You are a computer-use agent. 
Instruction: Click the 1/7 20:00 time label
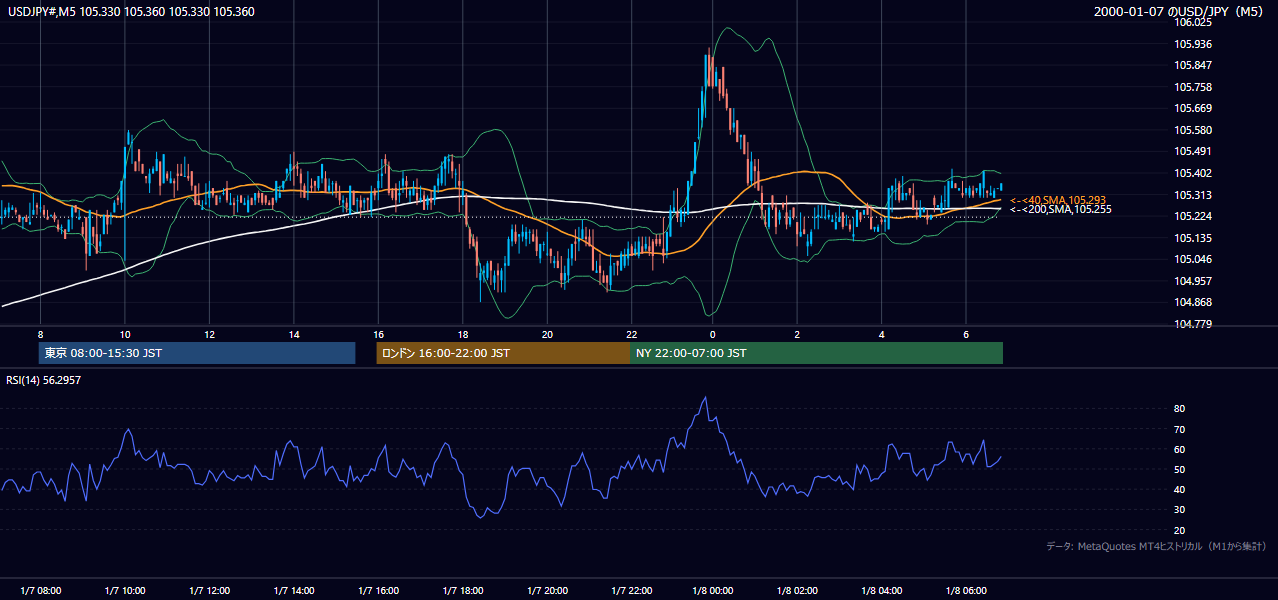pos(546,591)
